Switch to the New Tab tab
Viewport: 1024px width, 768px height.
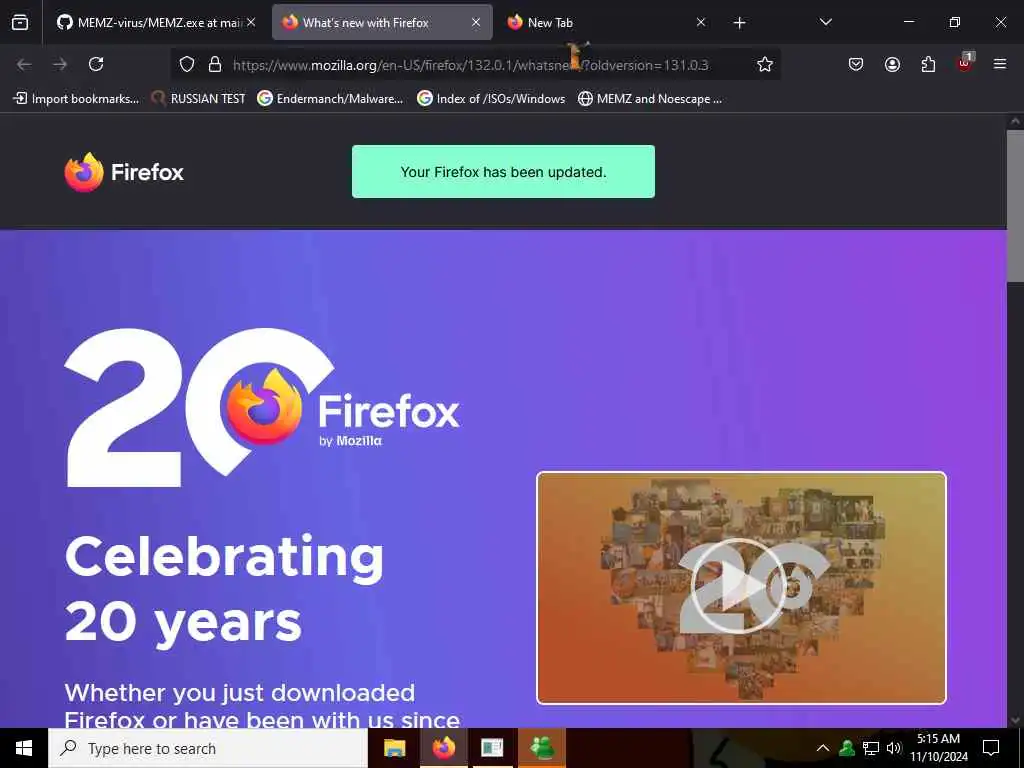tap(606, 22)
